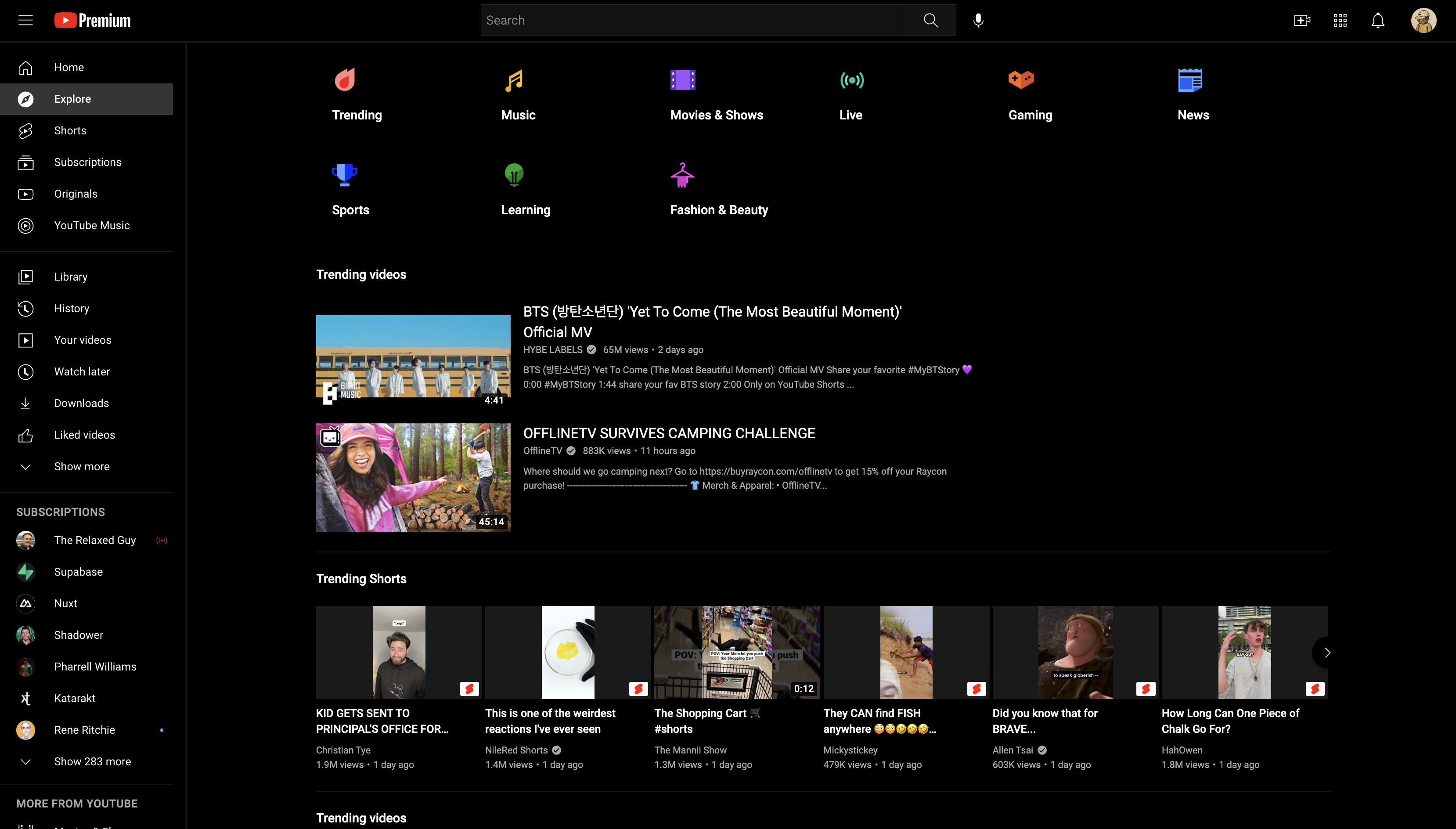Screen dimensions: 1456x829
Task: Open notifications via the bell icon
Action: [x=1378, y=20]
